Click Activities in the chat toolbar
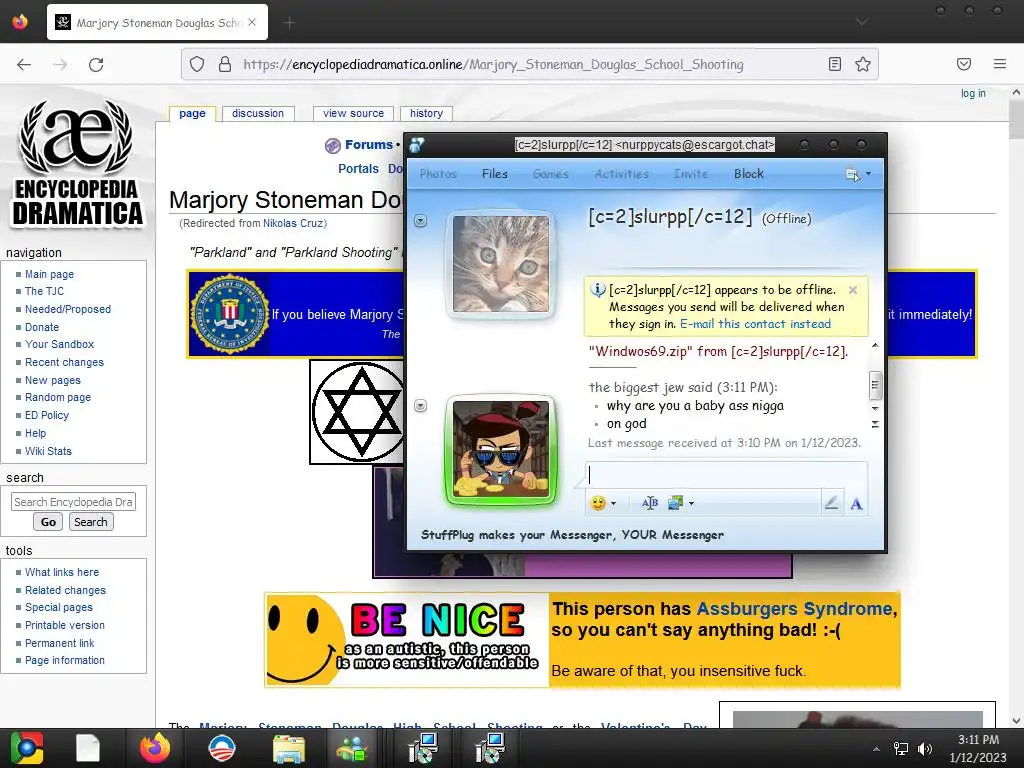 622,174
